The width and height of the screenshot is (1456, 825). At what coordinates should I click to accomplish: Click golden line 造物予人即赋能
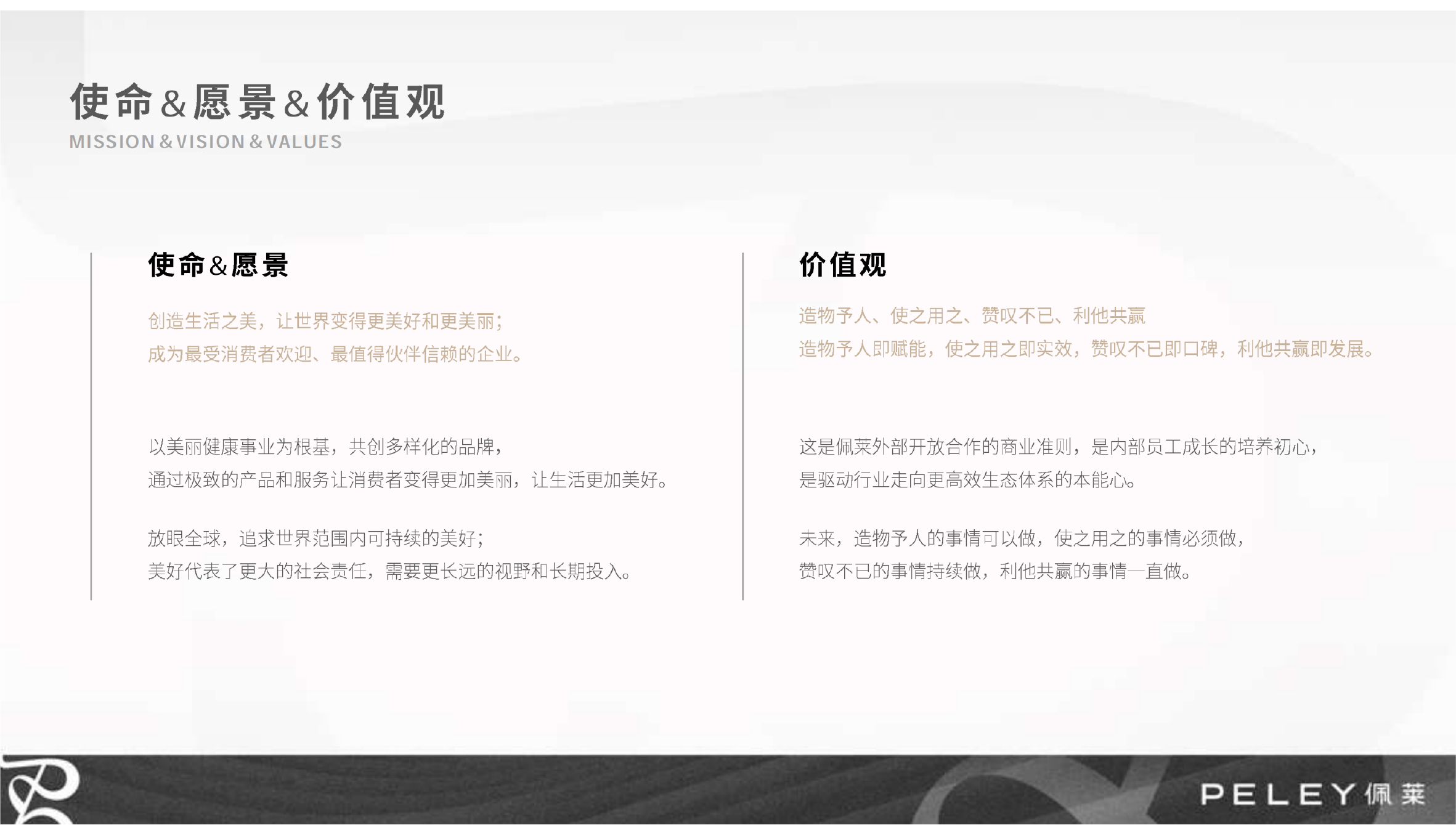1087,349
